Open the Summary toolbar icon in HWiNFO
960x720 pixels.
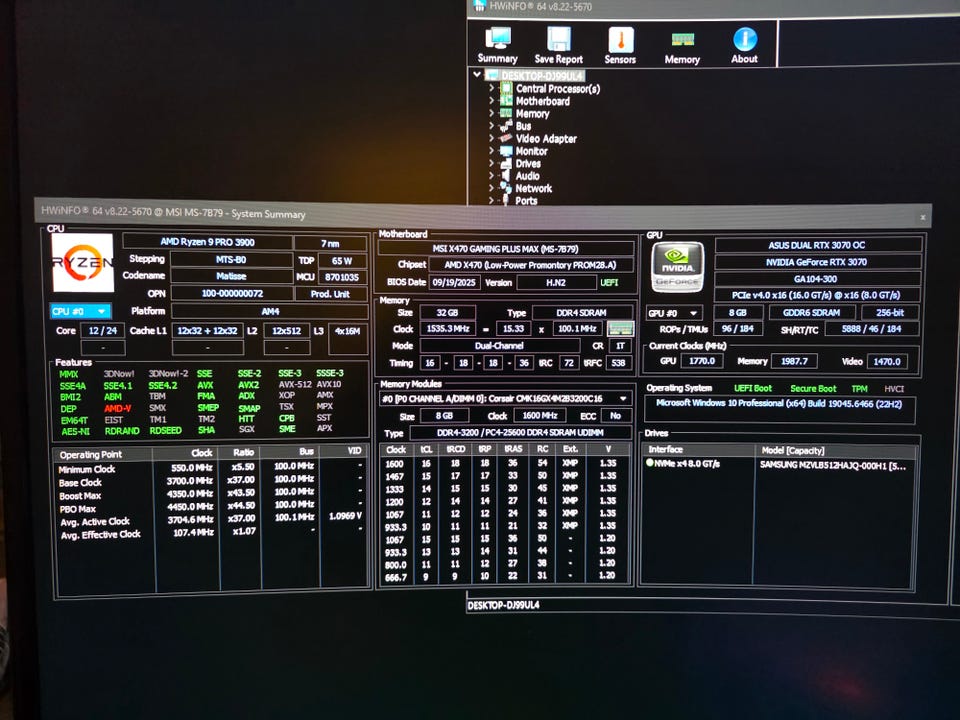coord(498,45)
